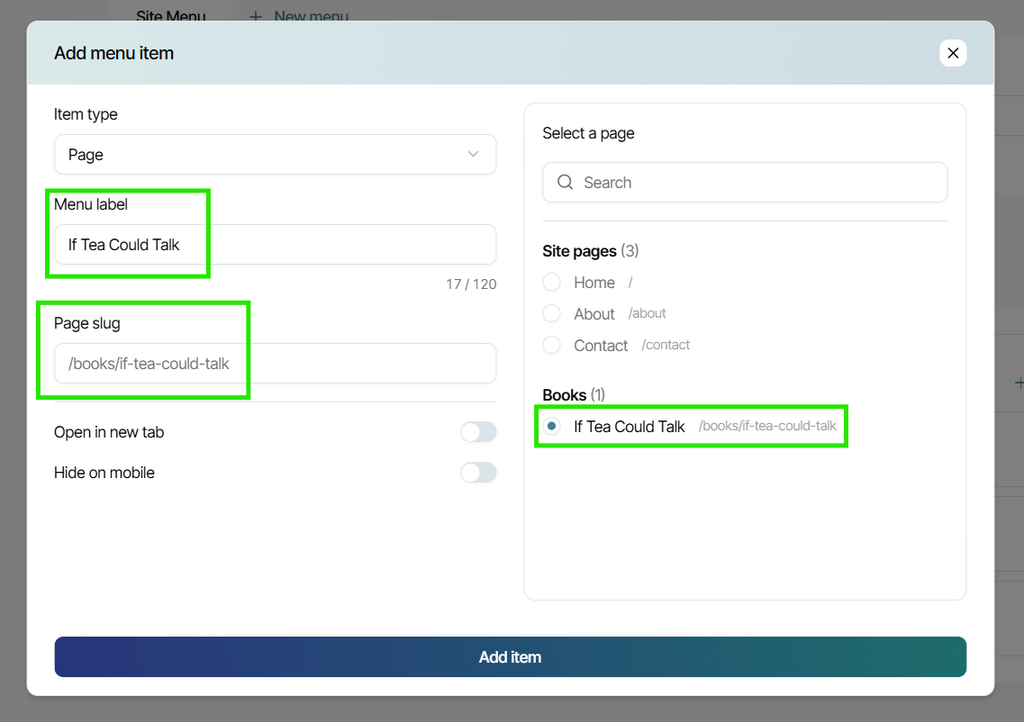Select the If Tea Could Talk book radio
Image resolution: width=1024 pixels, height=722 pixels.
click(x=552, y=426)
